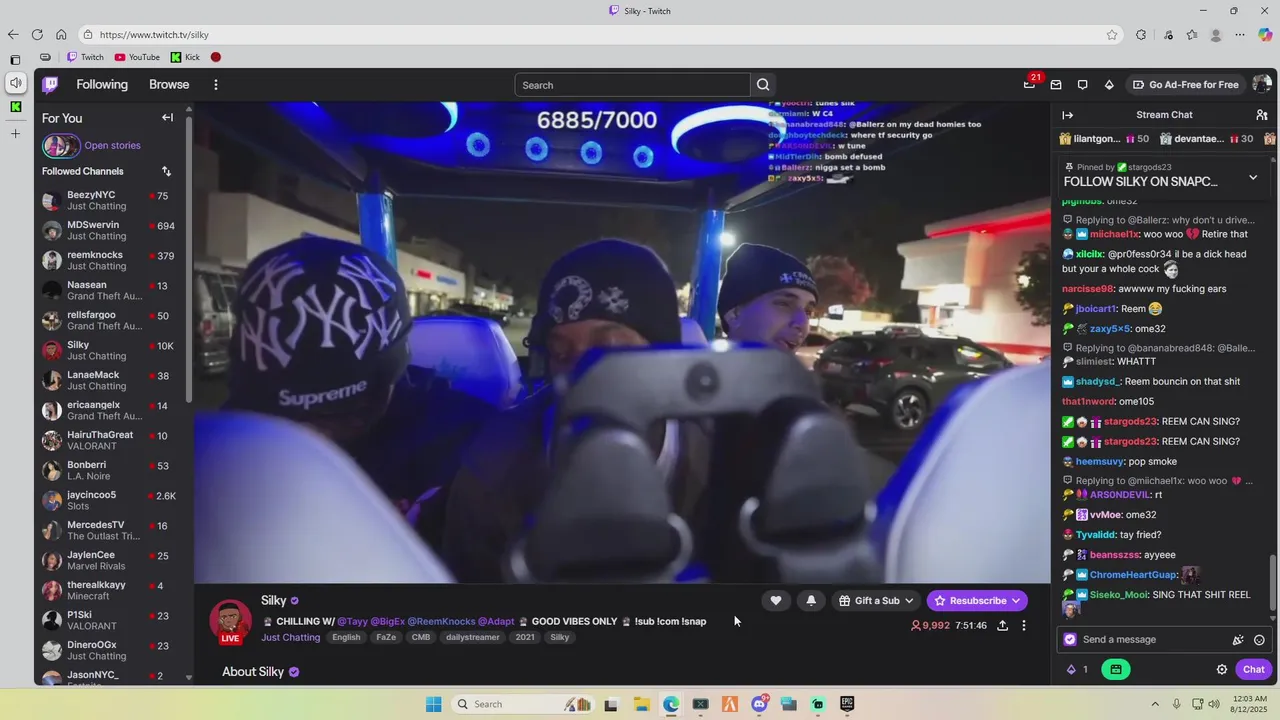Screen dimensions: 1280x720
Task: Open notifications inbox with 21 badge
Action: click(x=1030, y=84)
